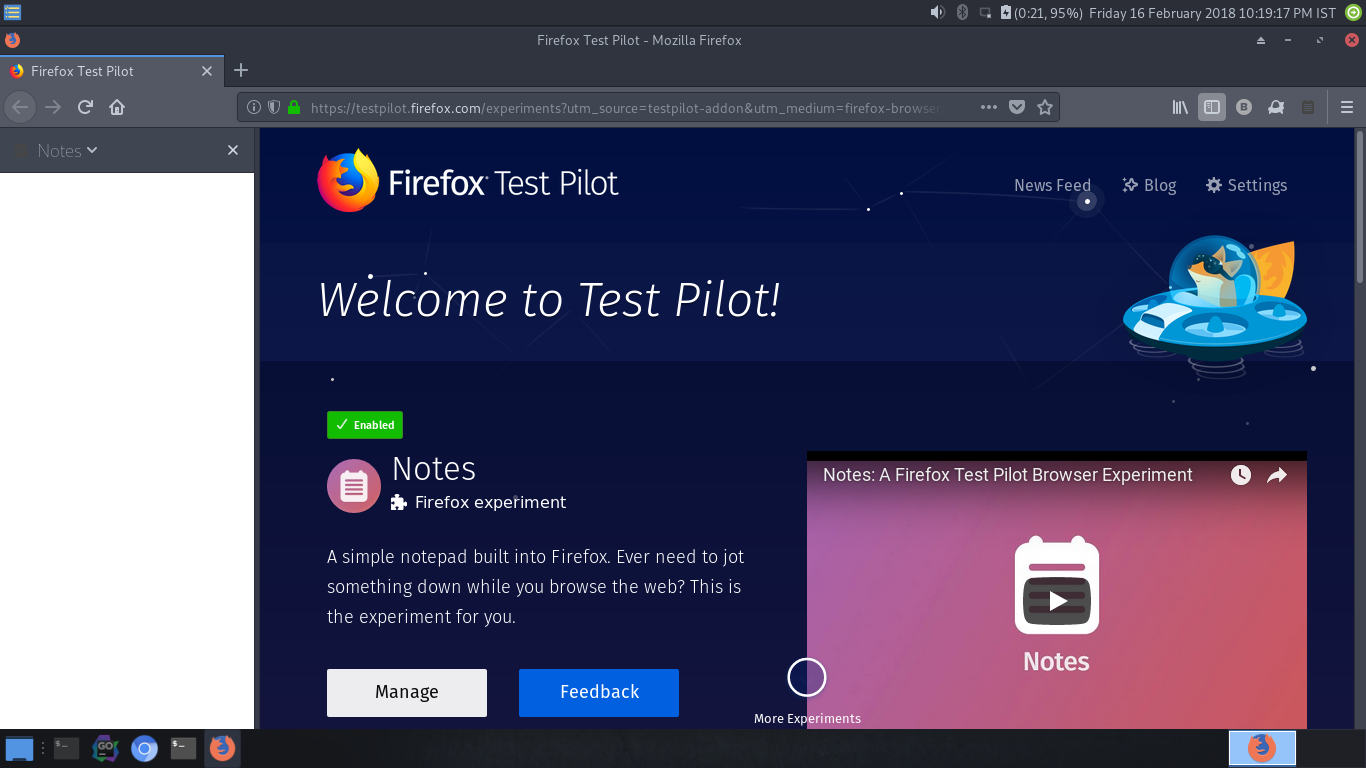Screen dimensions: 1366x768
Task: Open the News Feed link
Action: [x=1052, y=185]
